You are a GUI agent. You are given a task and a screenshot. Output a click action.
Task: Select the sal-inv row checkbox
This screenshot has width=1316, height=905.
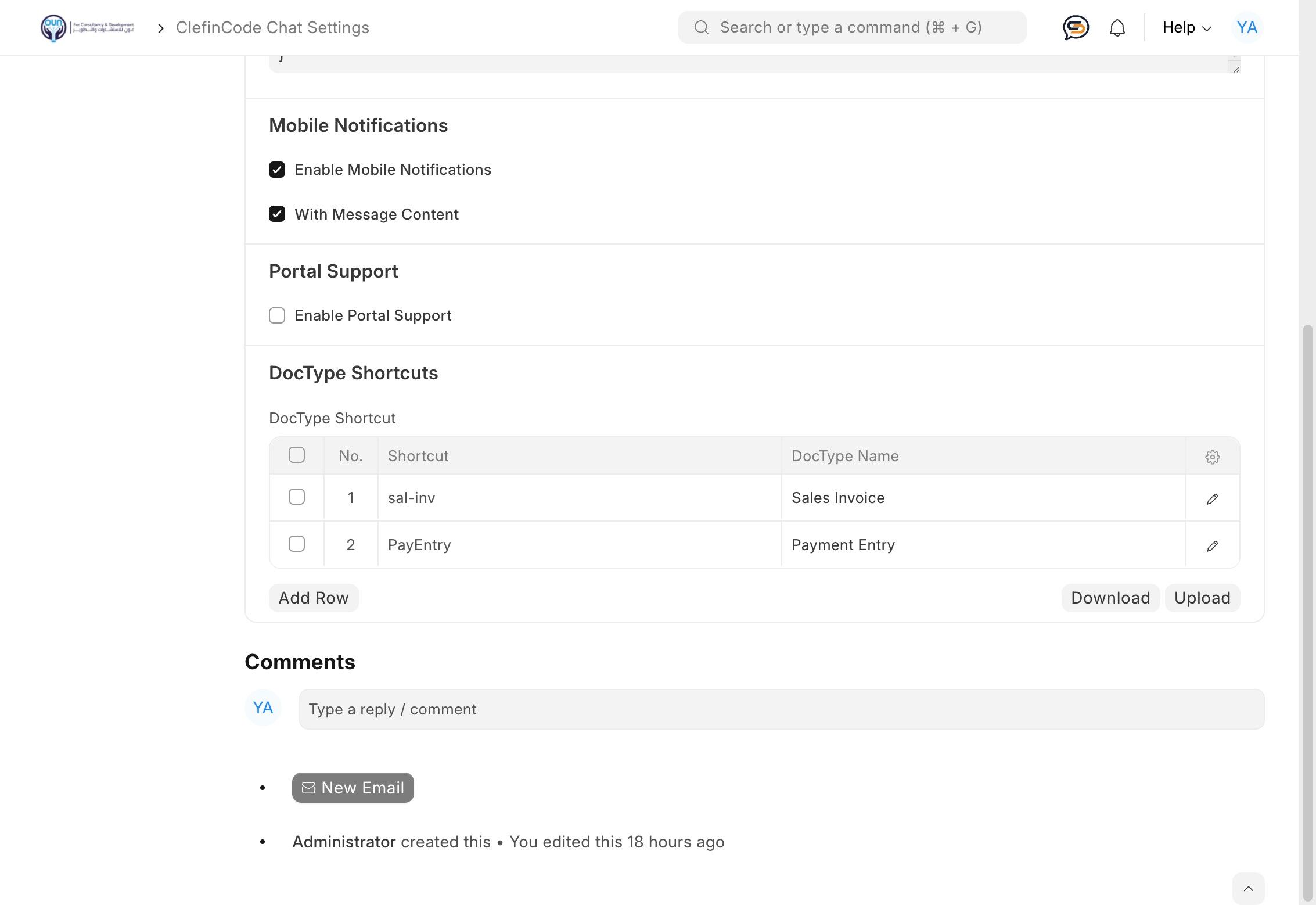point(297,497)
